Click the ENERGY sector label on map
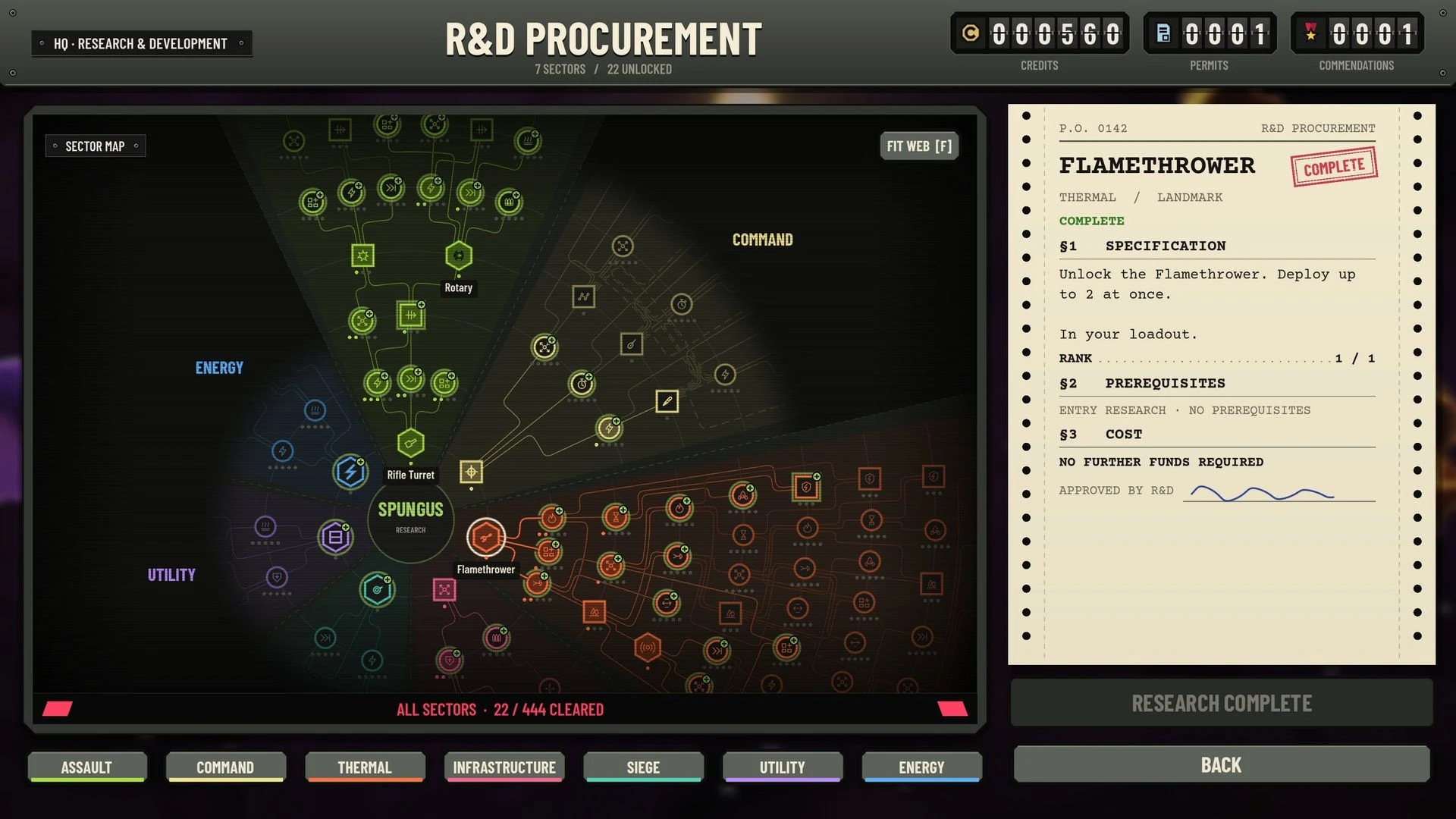 [x=219, y=368]
